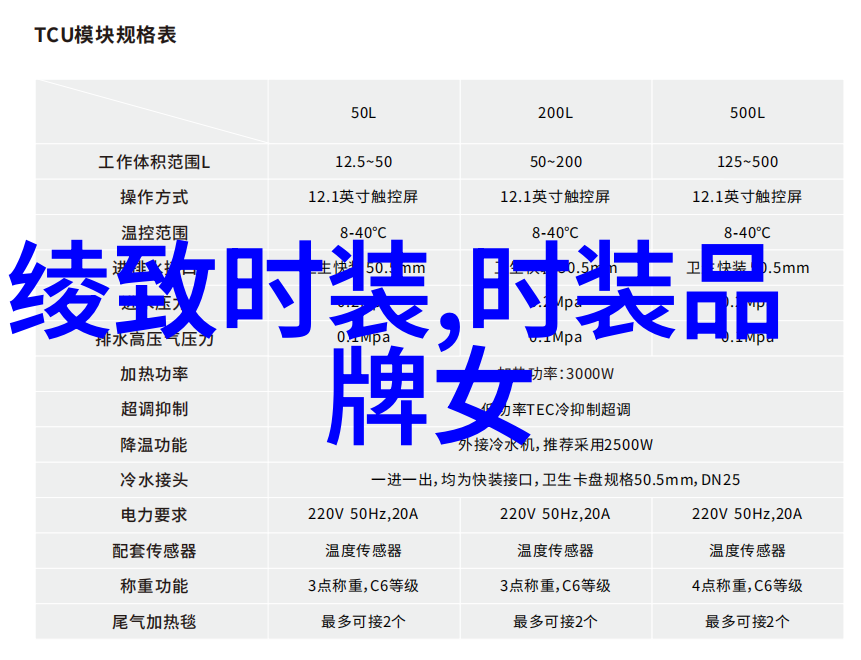Select the "外接冷水机,推荐采用2500W" cell
The image size is (861, 660).
(555, 445)
